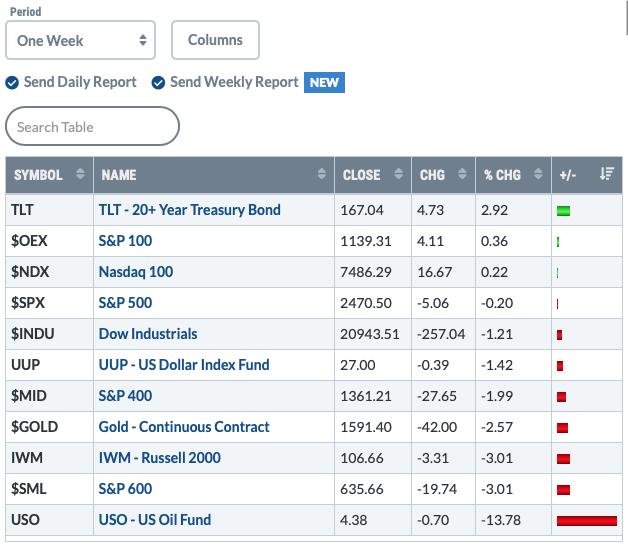Open the Period dropdown showing One Week
This screenshot has height=547, width=628.
[81, 40]
